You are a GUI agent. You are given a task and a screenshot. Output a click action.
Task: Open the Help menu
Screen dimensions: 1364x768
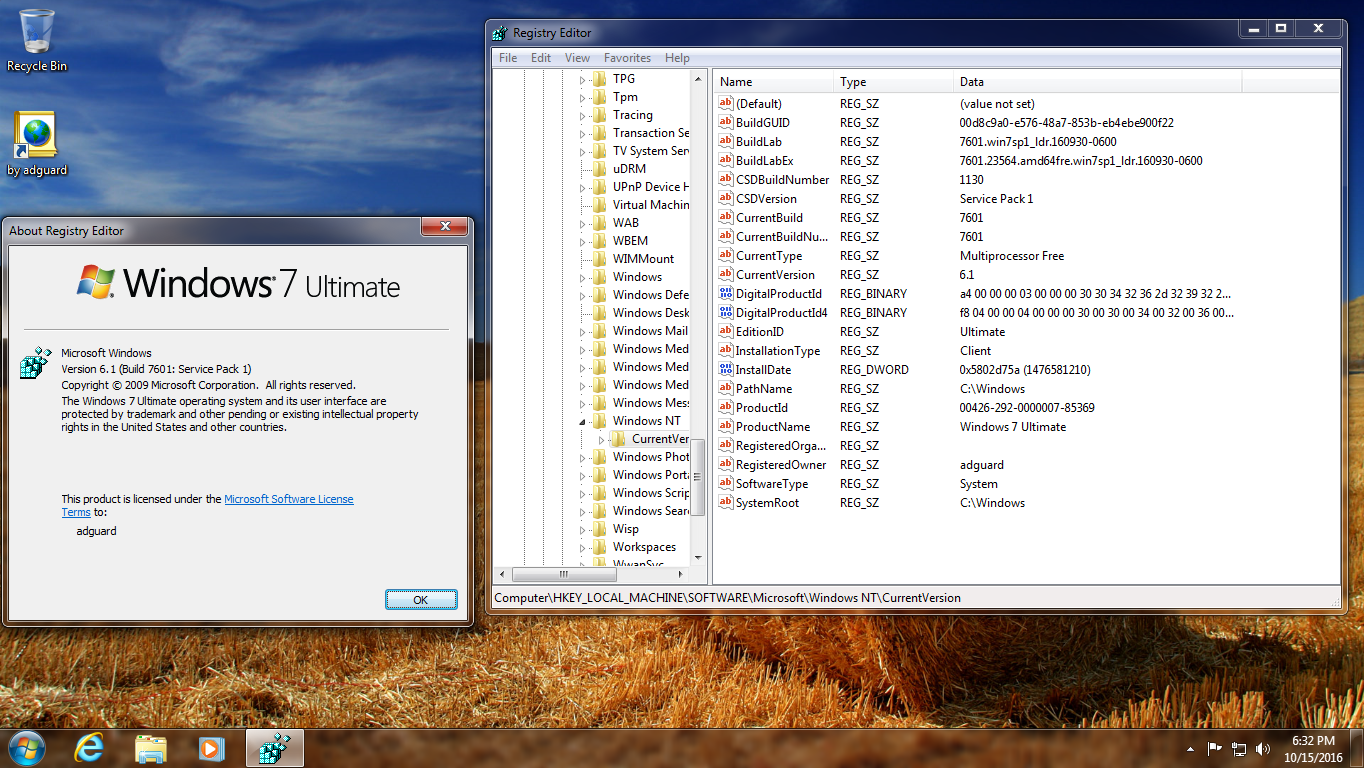(677, 58)
